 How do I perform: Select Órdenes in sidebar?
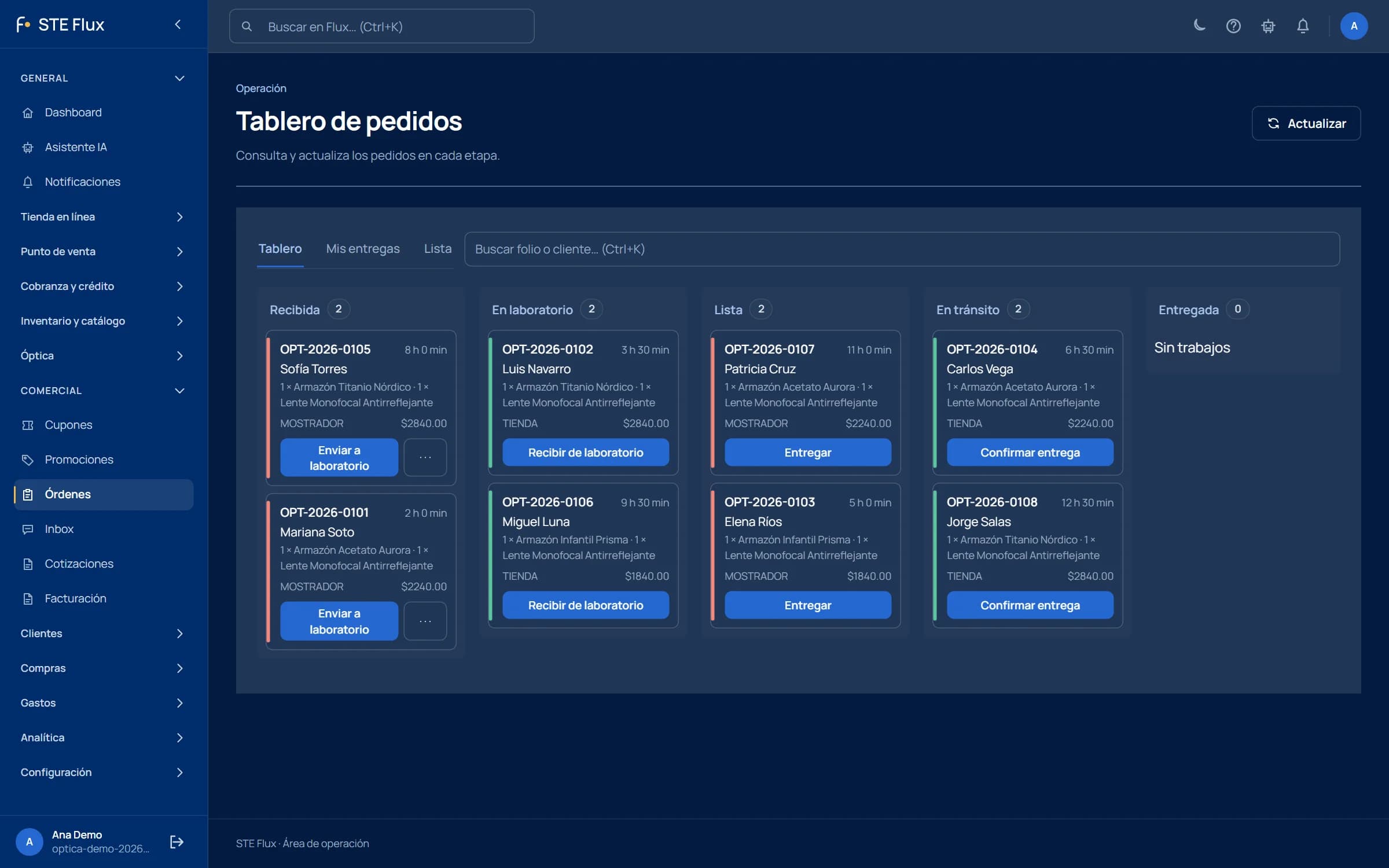(x=104, y=494)
